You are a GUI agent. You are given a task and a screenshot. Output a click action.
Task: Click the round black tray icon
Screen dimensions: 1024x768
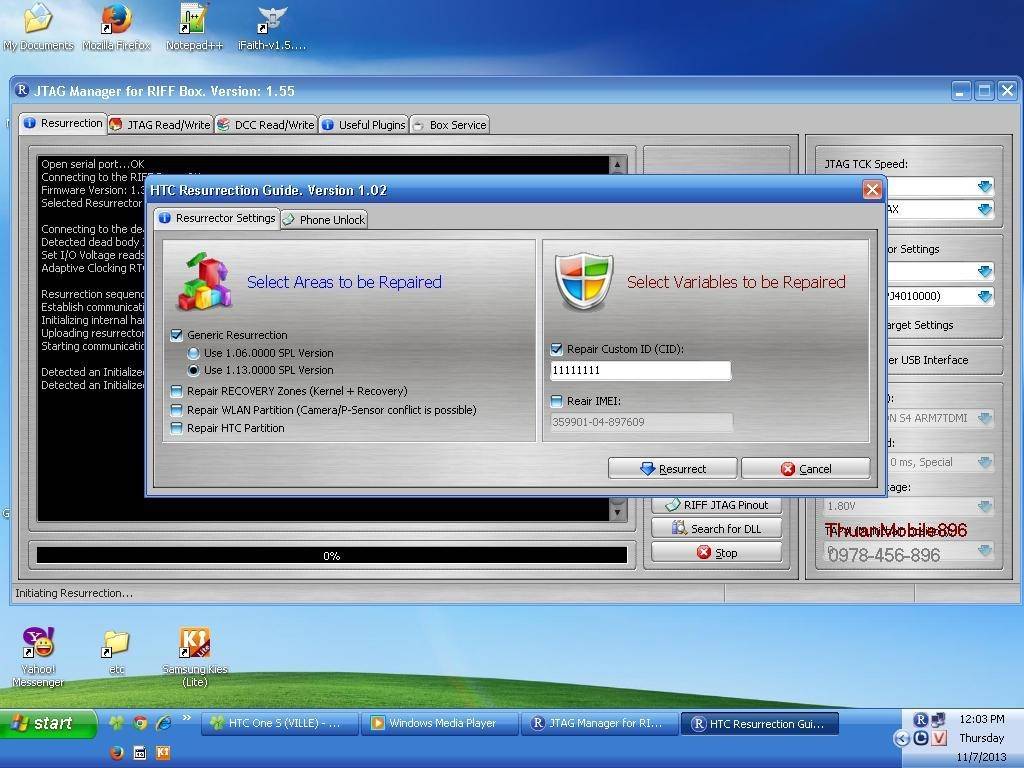coord(920,738)
